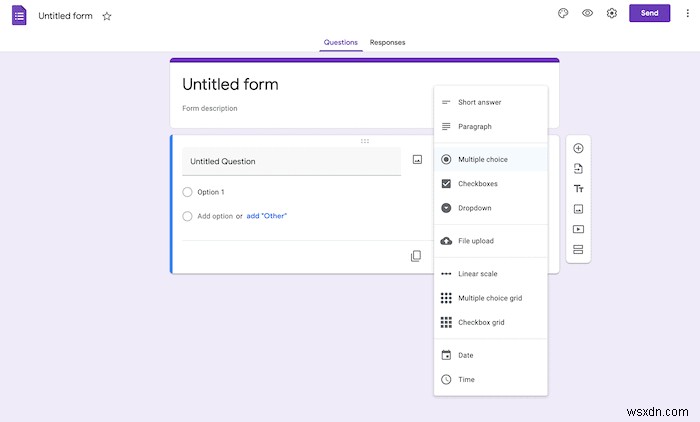Duplicate the question with the copy icon
The image size is (700, 422).
pos(415,256)
